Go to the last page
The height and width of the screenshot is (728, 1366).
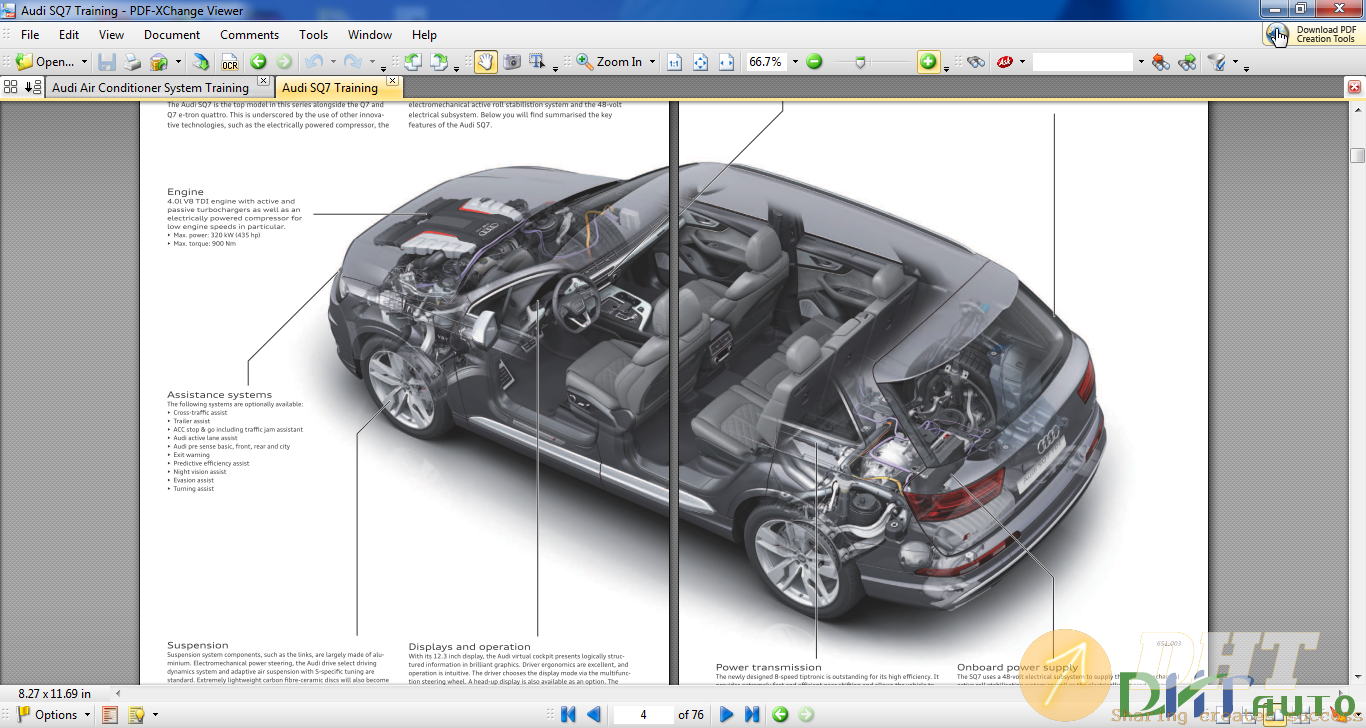click(x=752, y=714)
